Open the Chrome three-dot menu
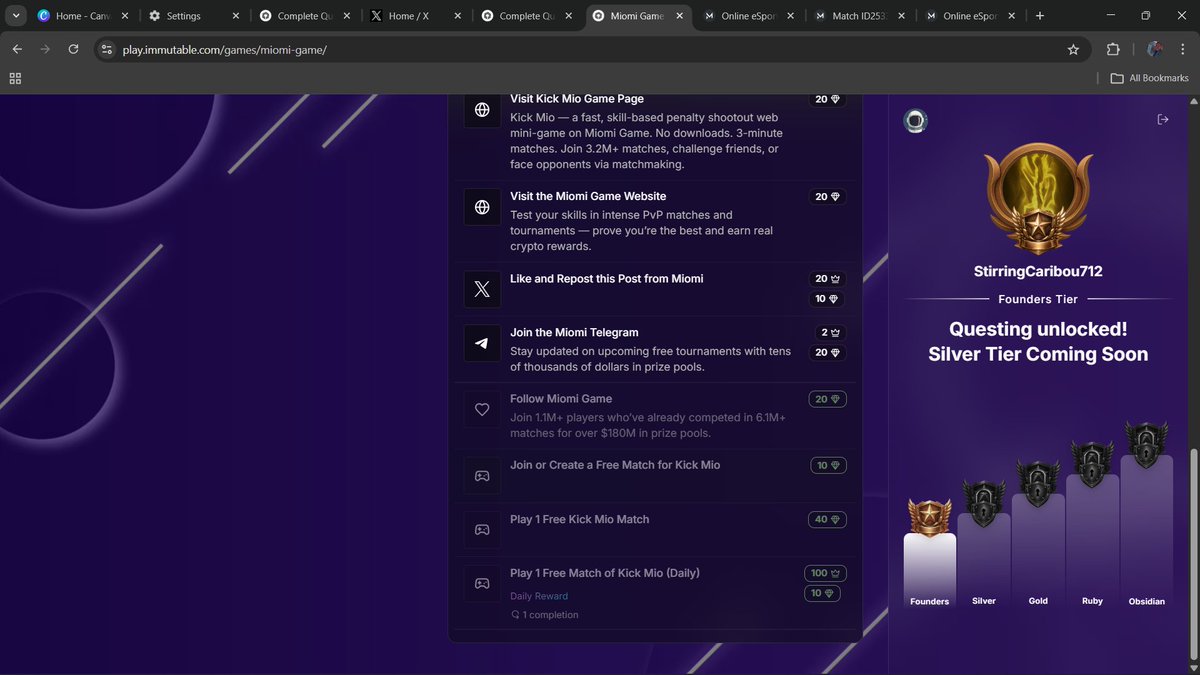This screenshot has height=675, width=1200. point(1185,49)
